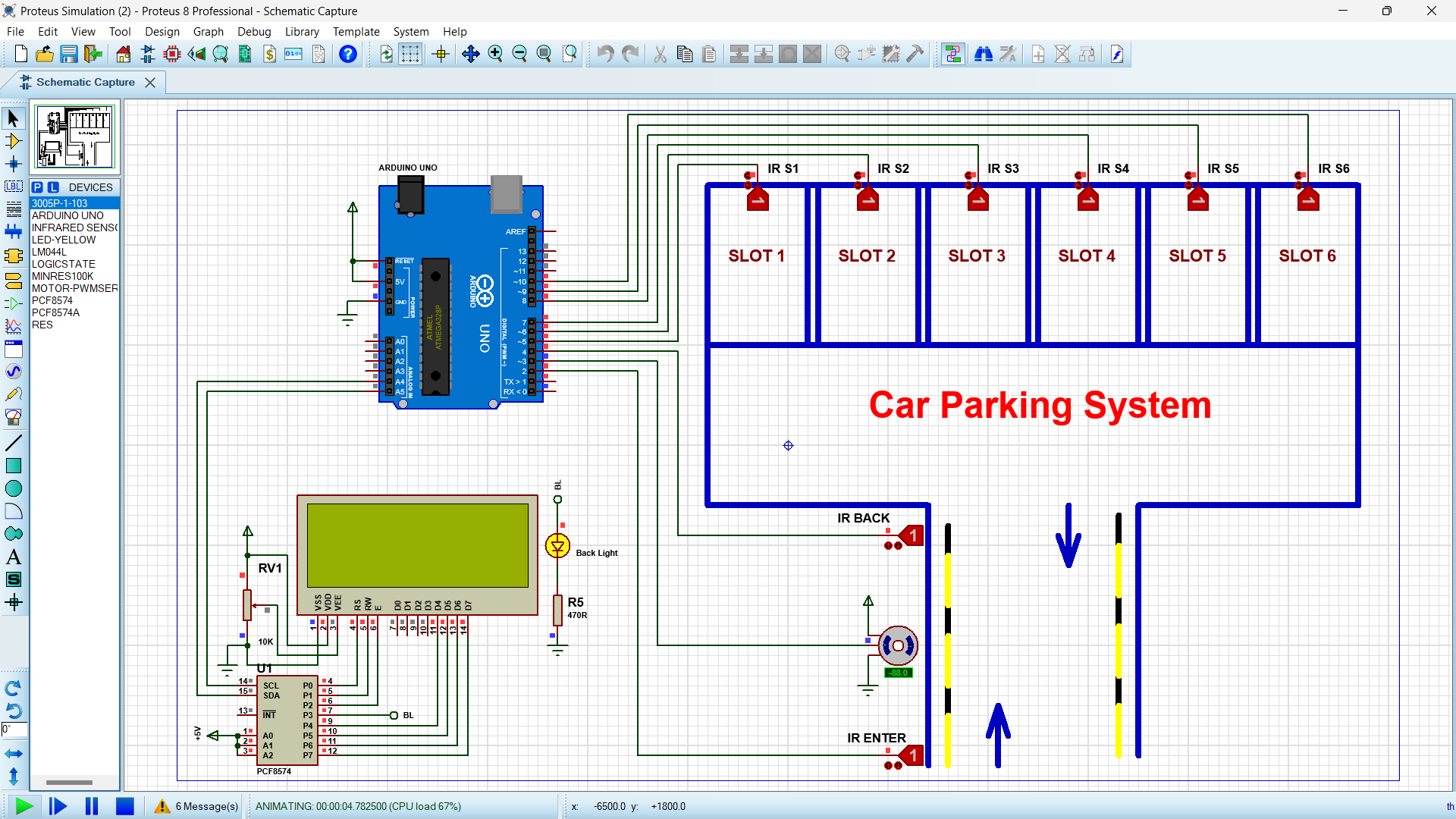Open Proteus Help
This screenshot has width=1456, height=819.
[347, 54]
